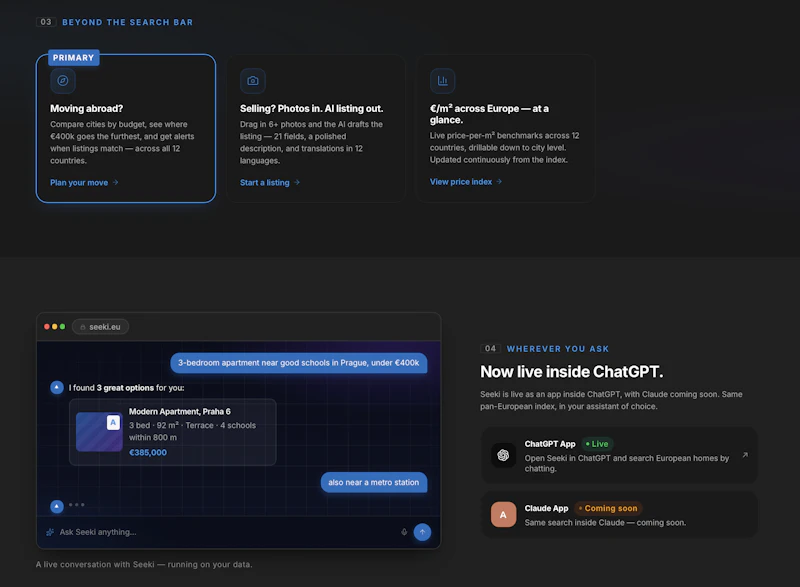The height and width of the screenshot is (587, 800).
Task: Click the Moving abroad? heading
Action: click(x=86, y=109)
